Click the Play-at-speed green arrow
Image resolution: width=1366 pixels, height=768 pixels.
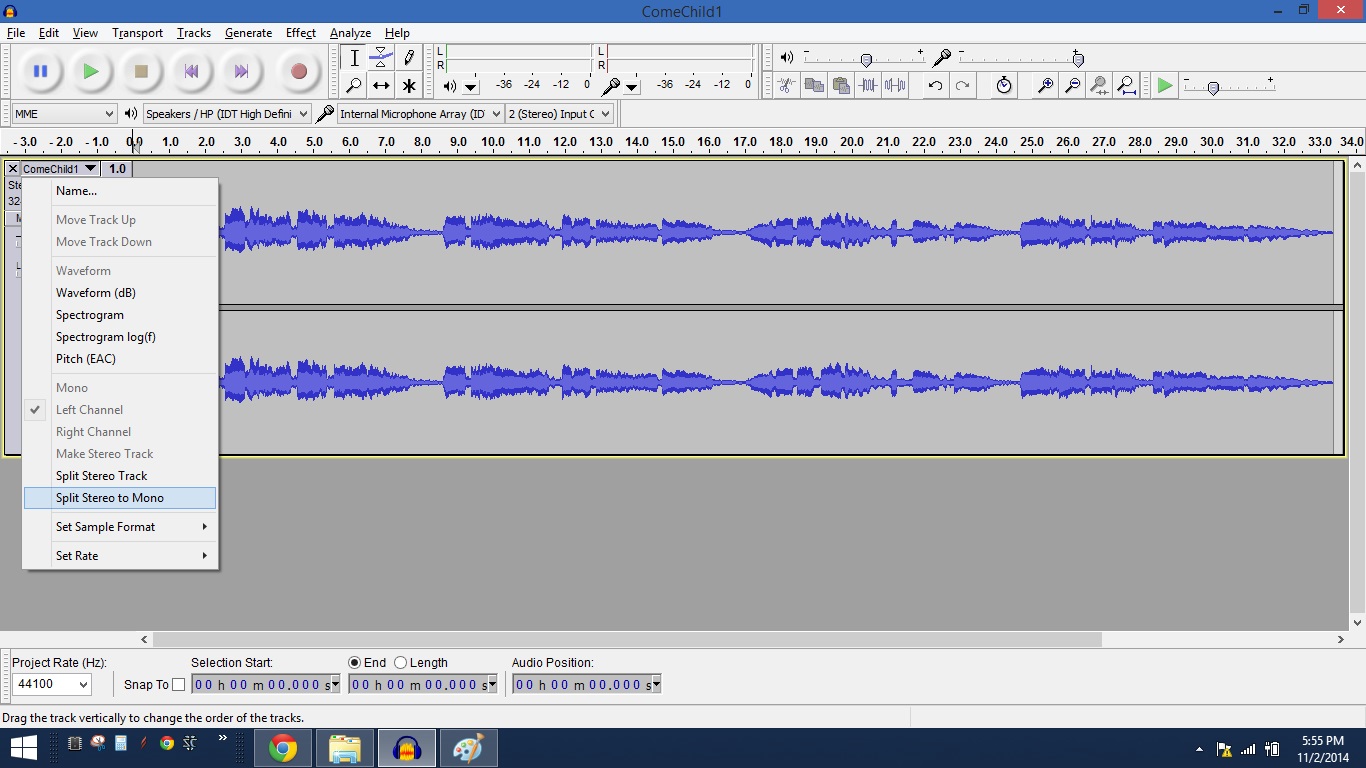pyautogui.click(x=1165, y=86)
